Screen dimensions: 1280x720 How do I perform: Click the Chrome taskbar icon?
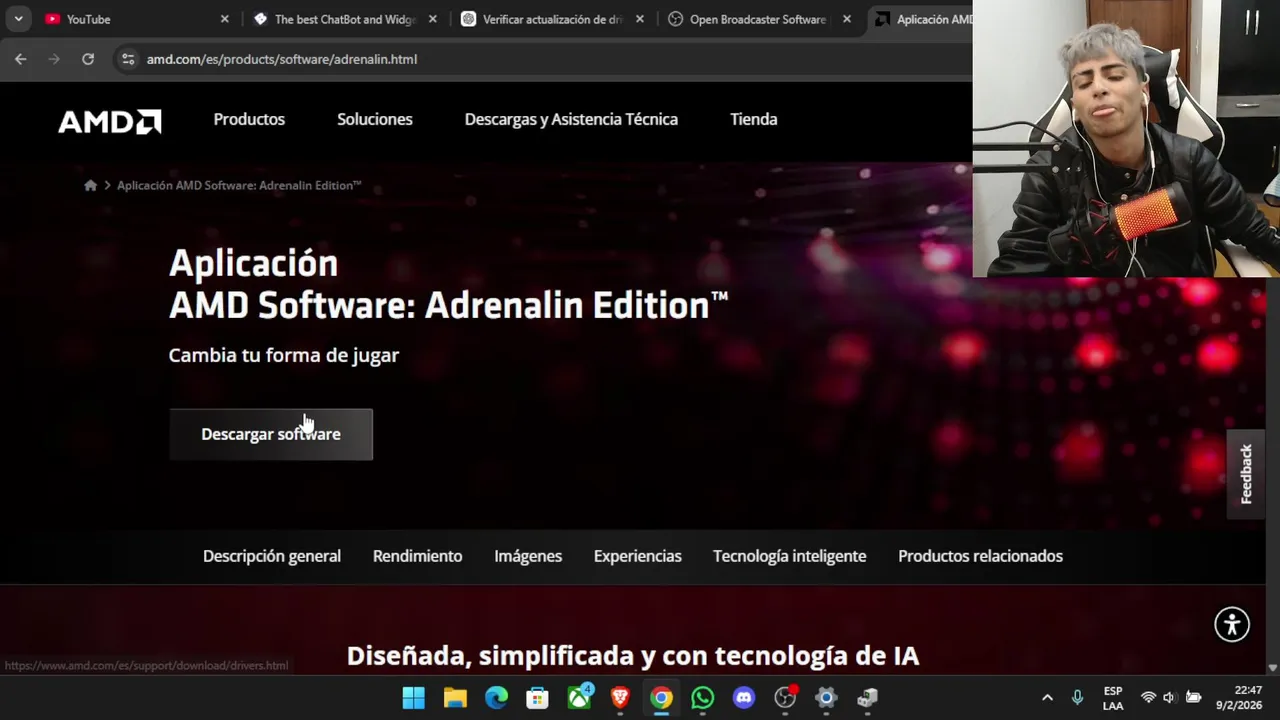click(x=661, y=697)
